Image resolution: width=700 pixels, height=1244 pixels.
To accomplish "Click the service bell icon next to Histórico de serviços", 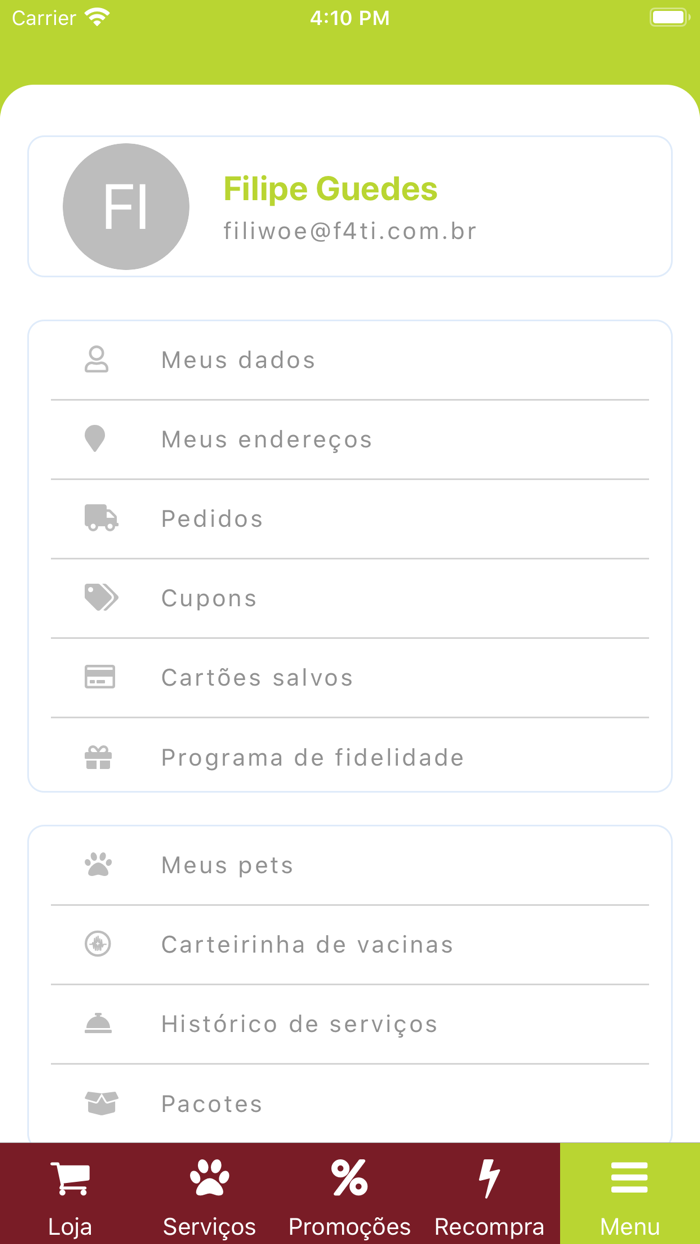I will [97, 1024].
